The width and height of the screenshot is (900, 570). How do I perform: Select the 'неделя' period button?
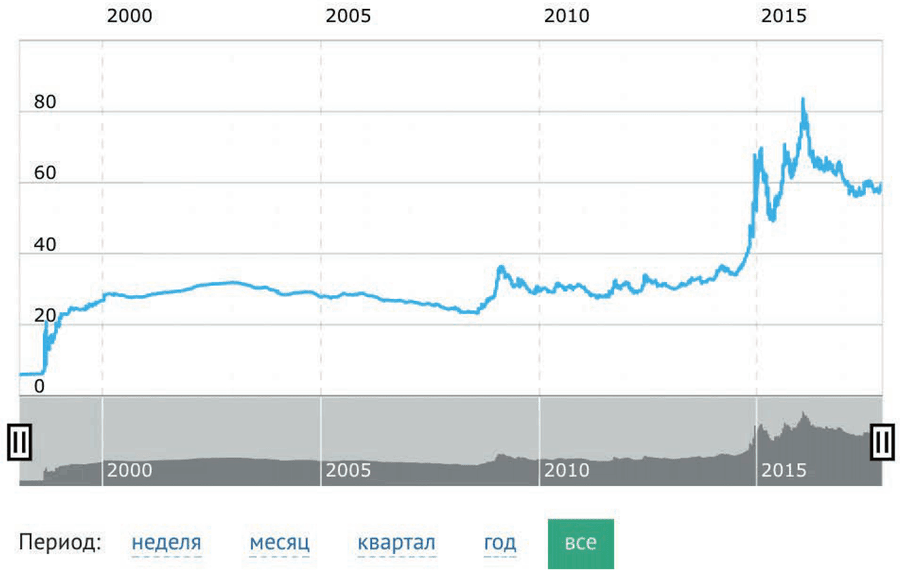[166, 542]
